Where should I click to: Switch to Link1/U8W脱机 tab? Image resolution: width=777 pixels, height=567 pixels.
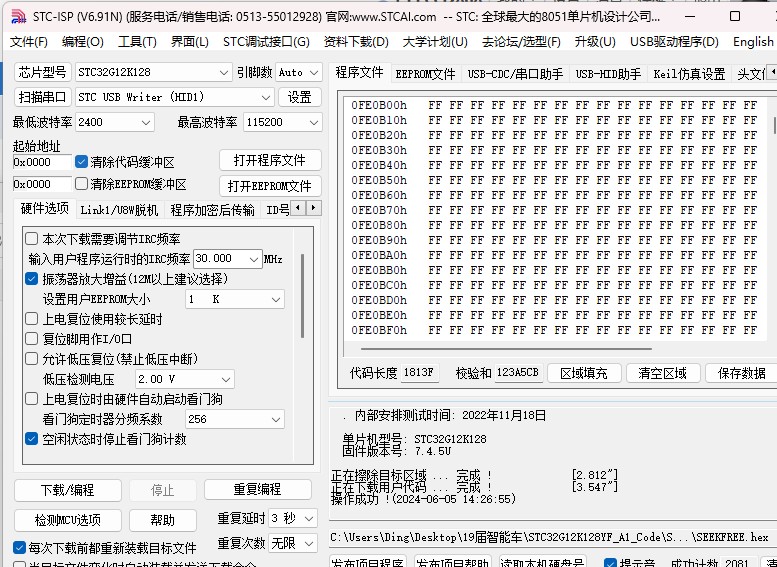tap(119, 210)
